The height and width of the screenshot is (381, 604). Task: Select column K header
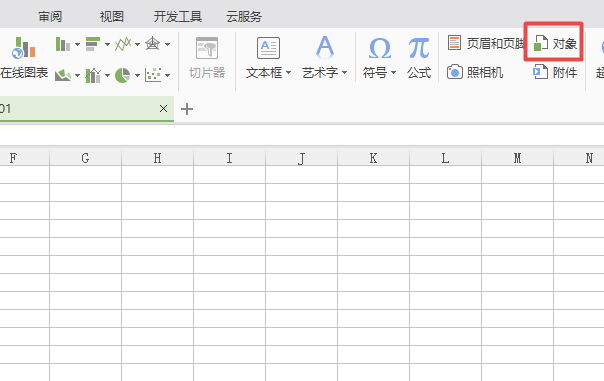374,158
